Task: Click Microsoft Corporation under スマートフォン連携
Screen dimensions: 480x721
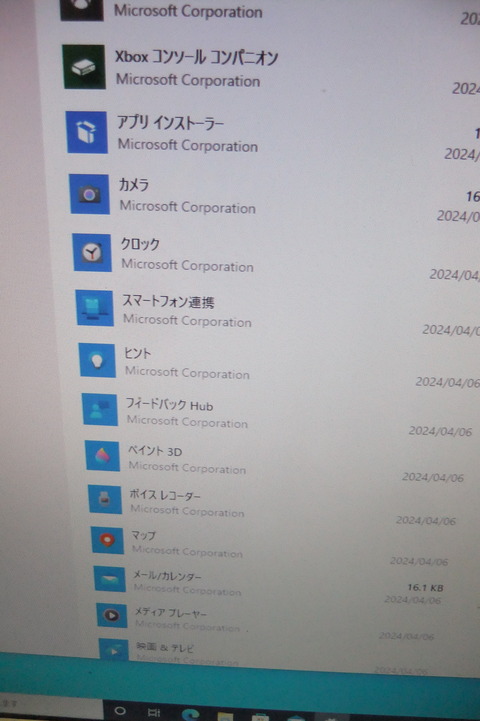Action: coord(188,320)
